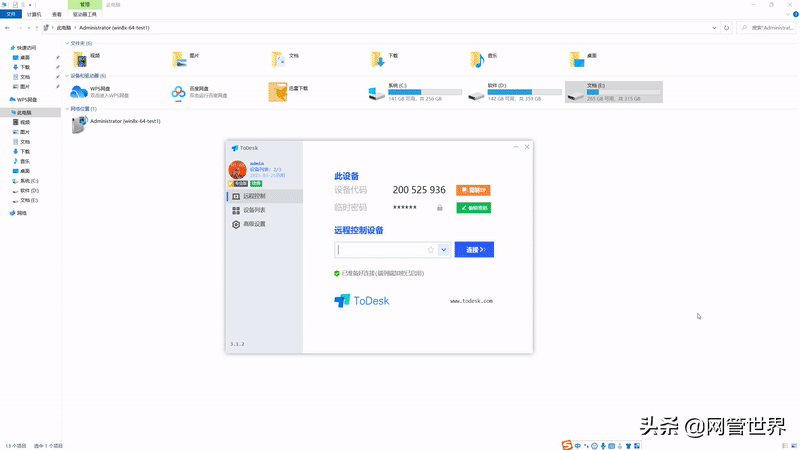This screenshot has width=800, height=450.
Task: Open the 音乐 folder in Explorer
Action: coord(484,59)
